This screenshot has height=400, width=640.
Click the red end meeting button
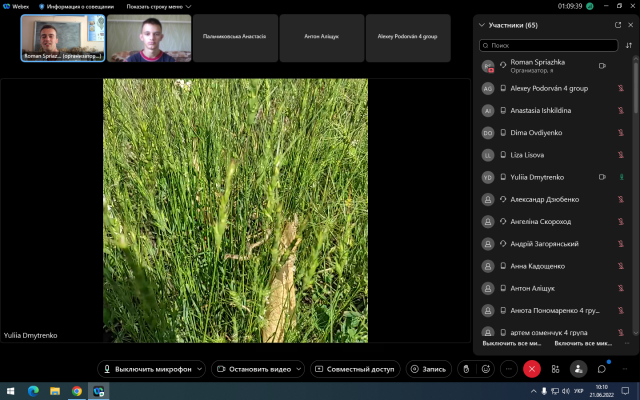coord(532,368)
